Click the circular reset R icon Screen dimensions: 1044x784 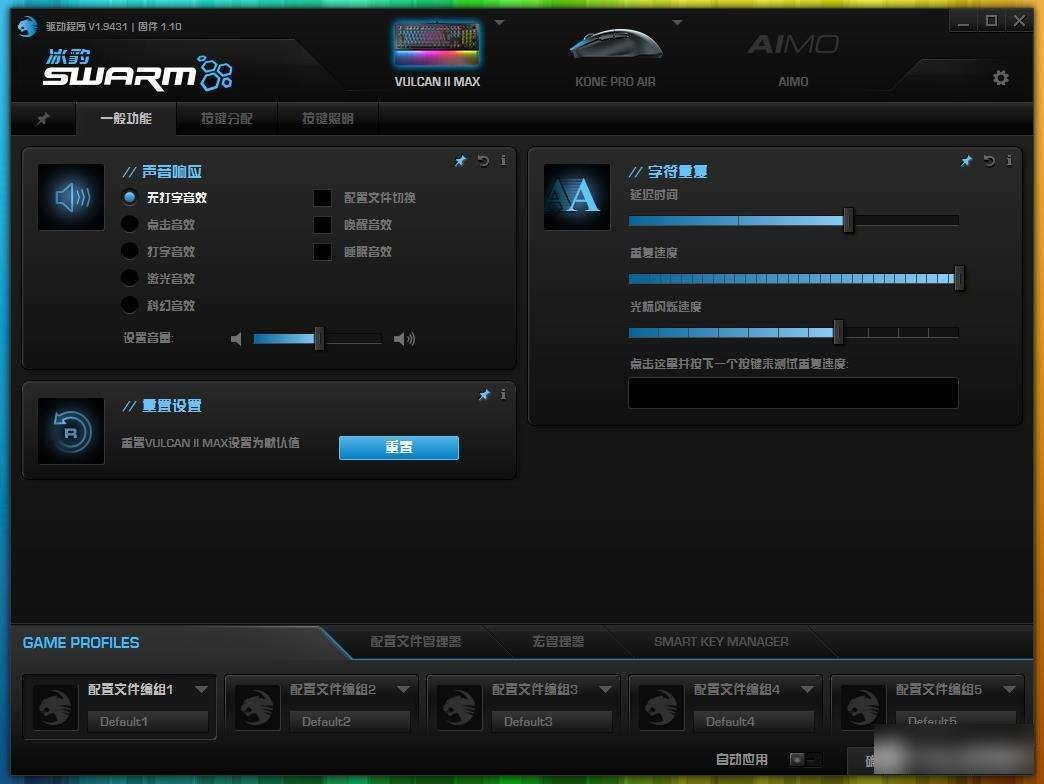click(x=71, y=431)
